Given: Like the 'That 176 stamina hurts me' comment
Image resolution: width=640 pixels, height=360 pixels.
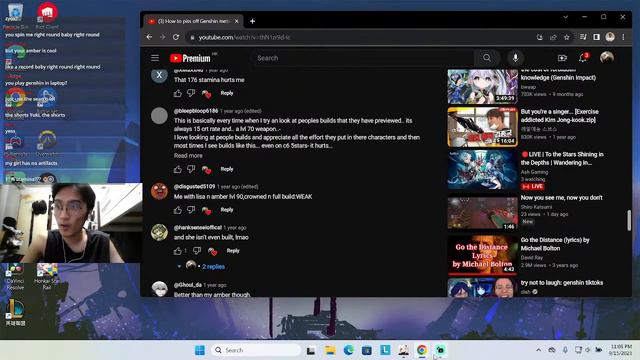Looking at the screenshot, I should pos(178,93).
